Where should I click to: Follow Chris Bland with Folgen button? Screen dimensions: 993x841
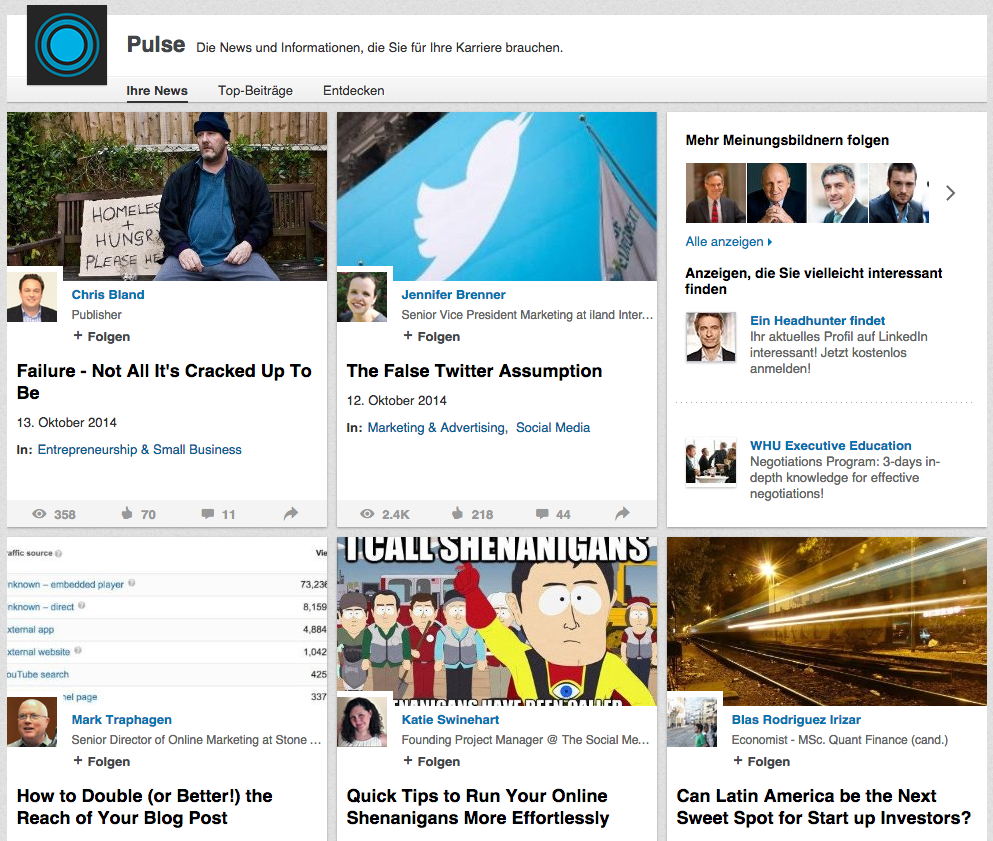[102, 336]
